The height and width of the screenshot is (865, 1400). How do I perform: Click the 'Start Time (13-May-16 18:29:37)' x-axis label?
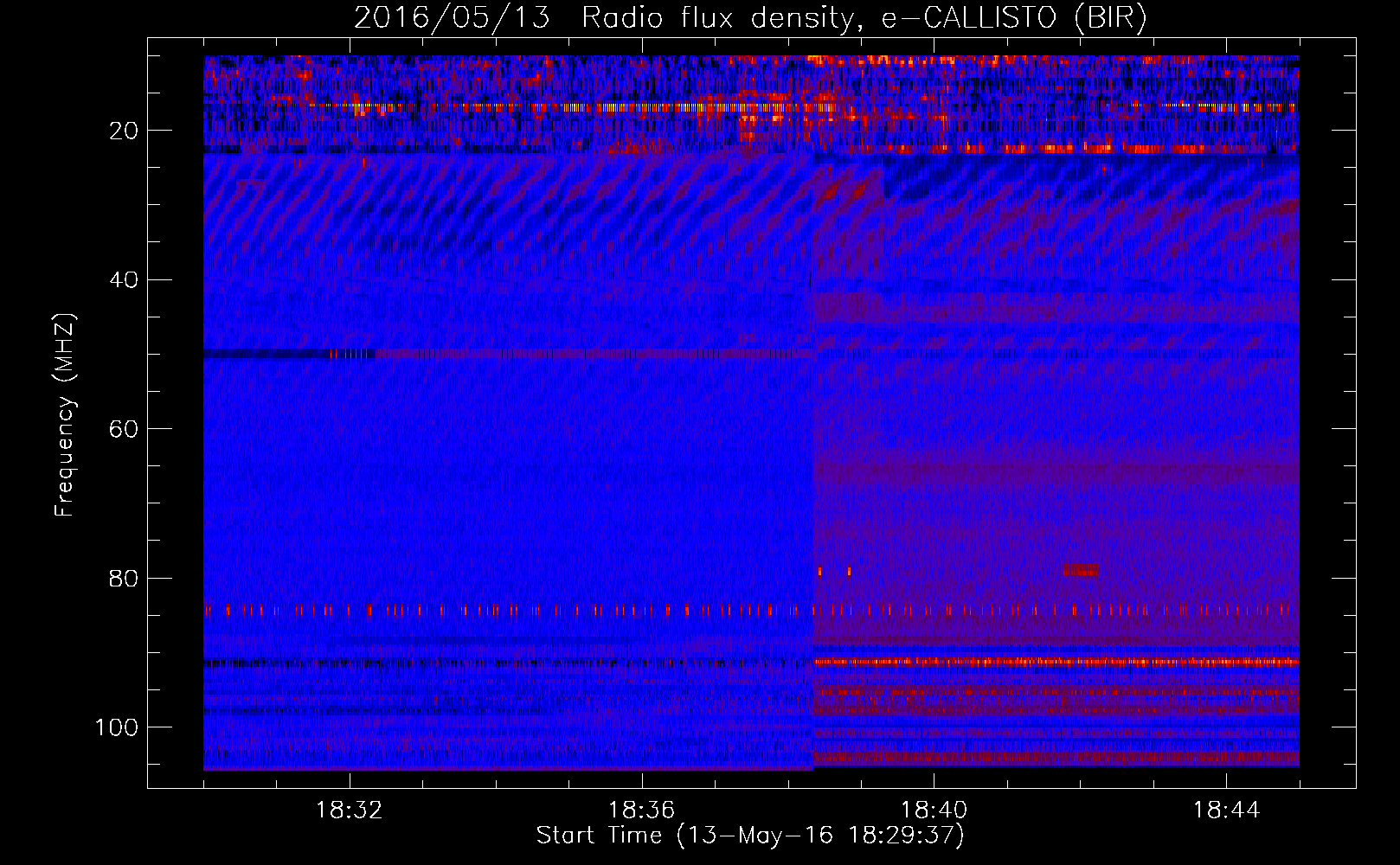tap(750, 836)
